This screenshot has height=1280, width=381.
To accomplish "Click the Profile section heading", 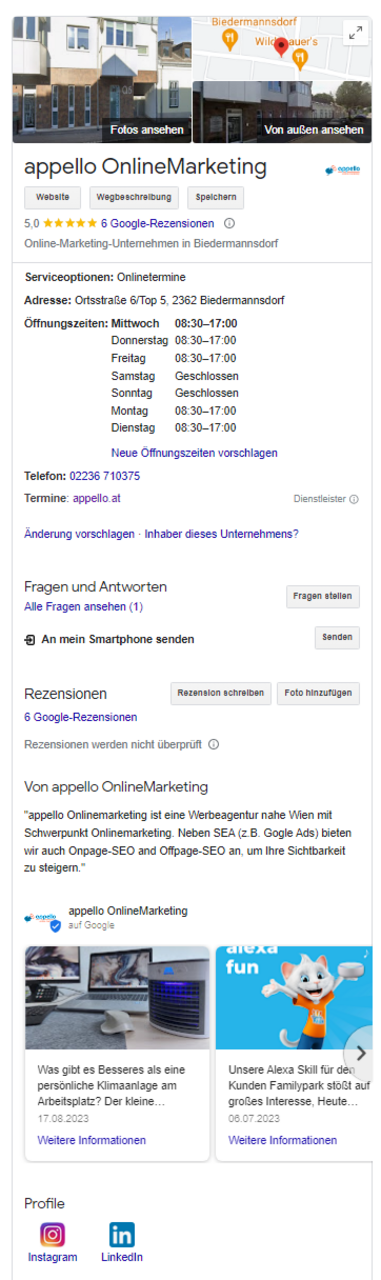I will click(x=44, y=1204).
